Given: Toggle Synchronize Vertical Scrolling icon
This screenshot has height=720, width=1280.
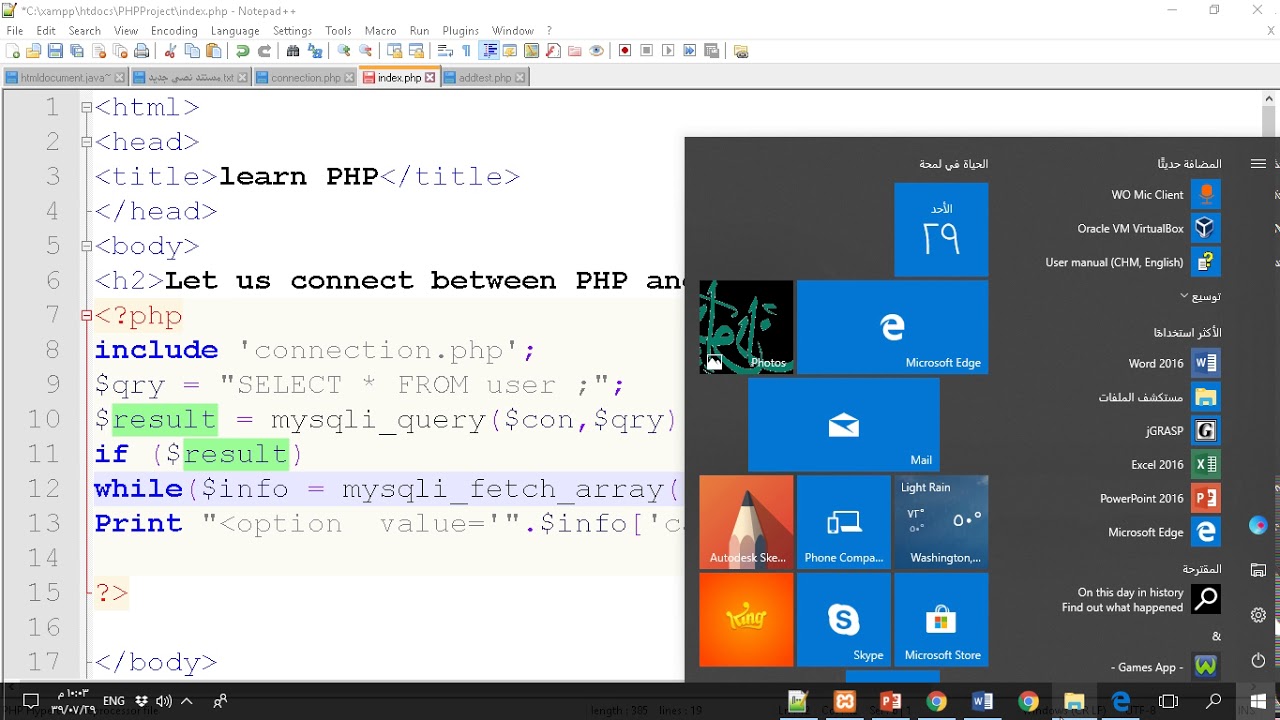Looking at the screenshot, I should (394, 51).
